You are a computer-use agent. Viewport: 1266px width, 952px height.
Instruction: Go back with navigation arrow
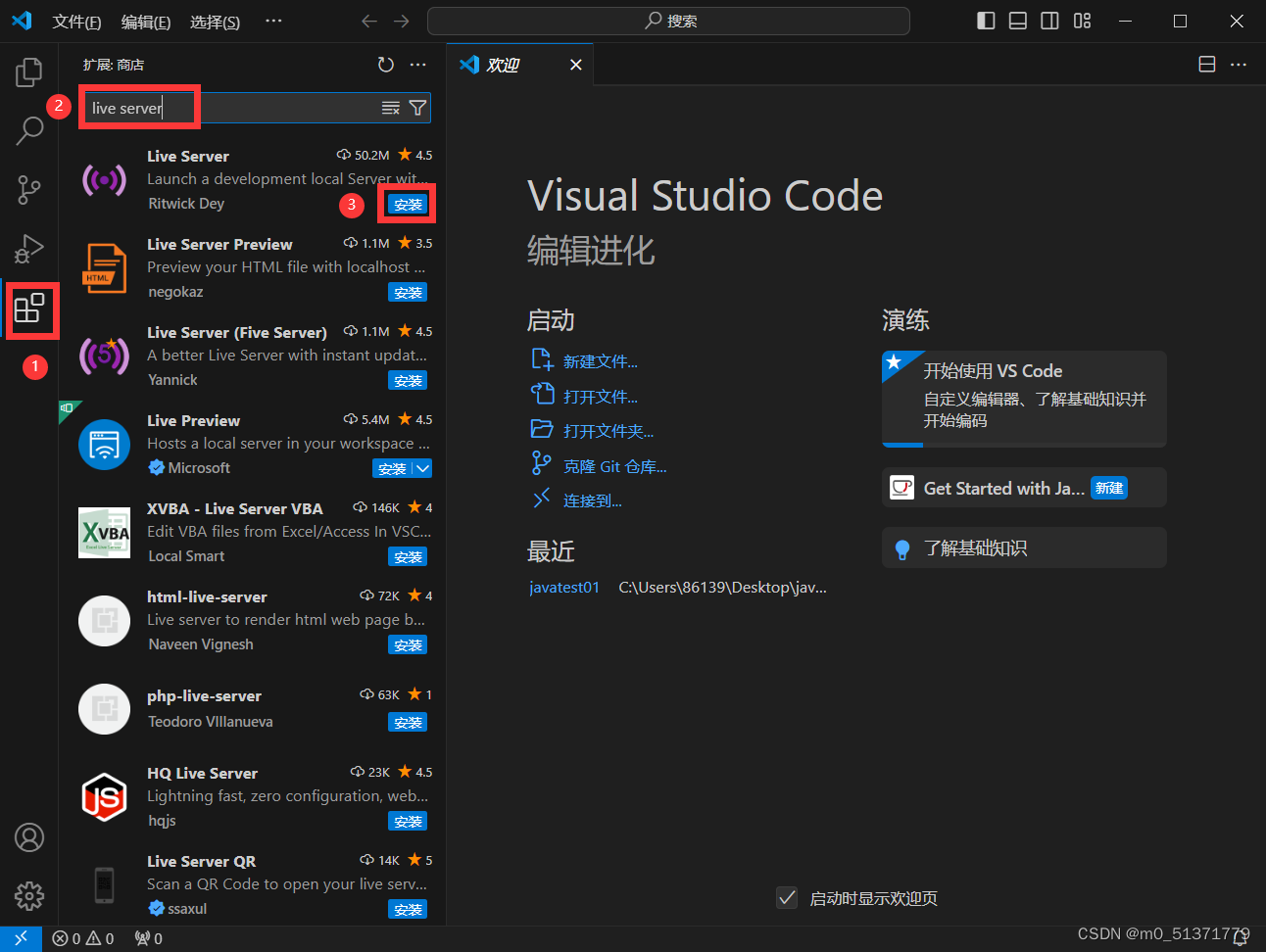click(369, 21)
